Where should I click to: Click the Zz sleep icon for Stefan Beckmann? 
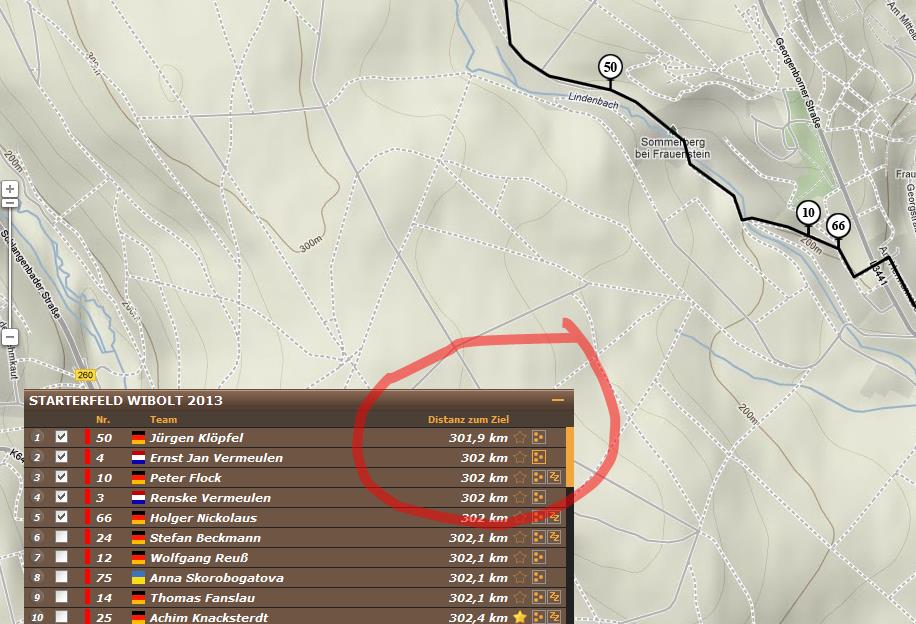tap(555, 538)
